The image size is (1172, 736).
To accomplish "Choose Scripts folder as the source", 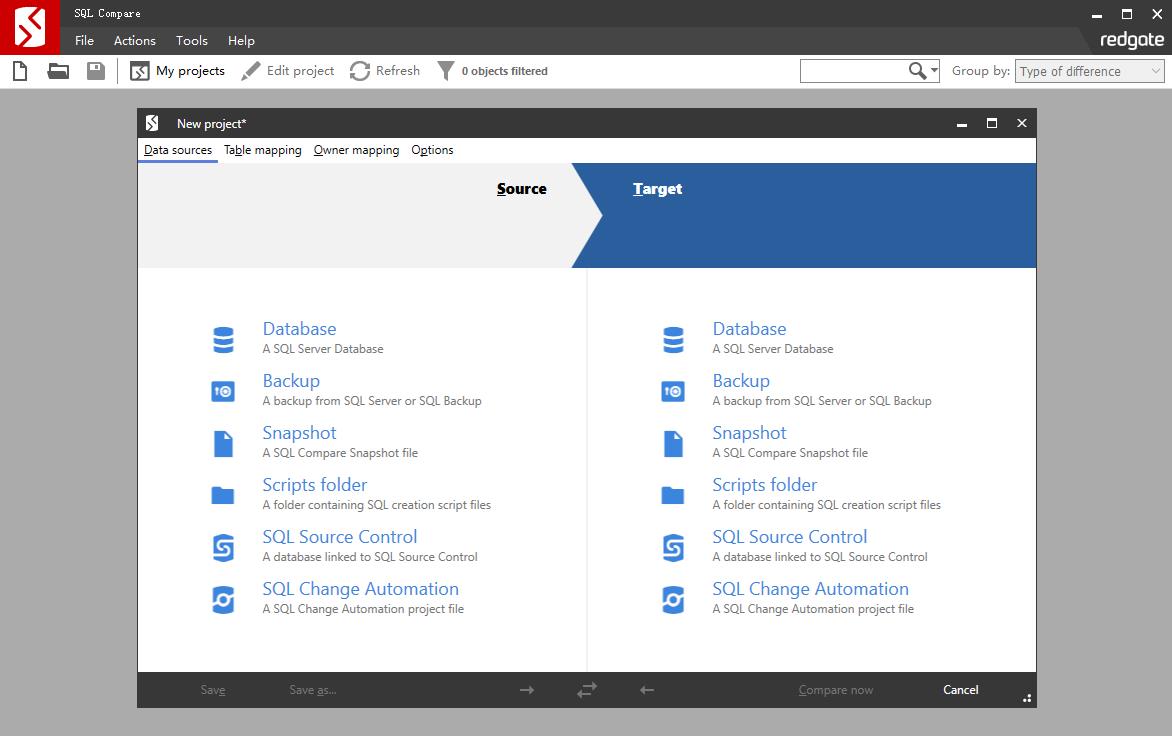I will [314, 485].
